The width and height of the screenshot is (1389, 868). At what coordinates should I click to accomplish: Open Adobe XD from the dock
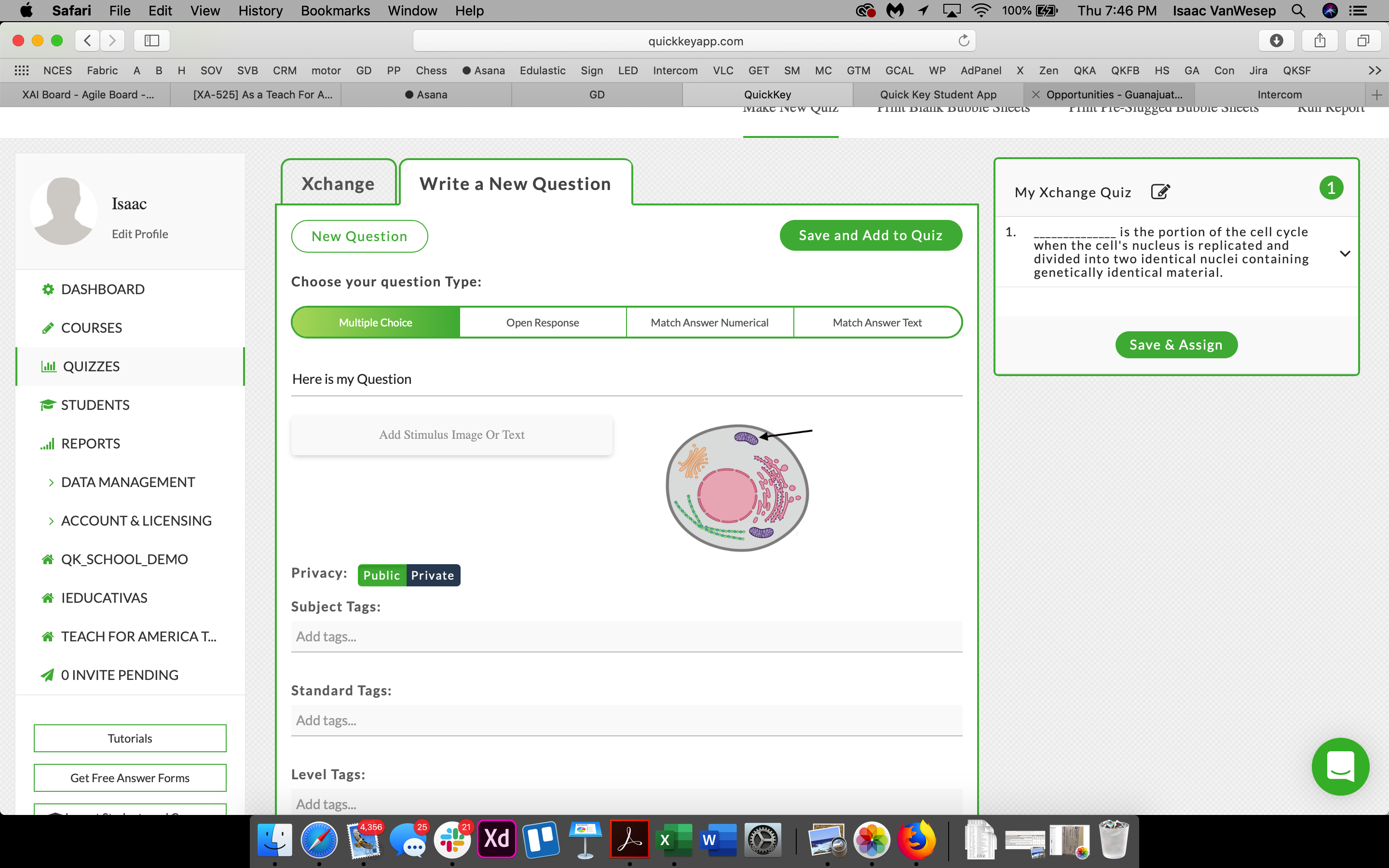[x=496, y=839]
